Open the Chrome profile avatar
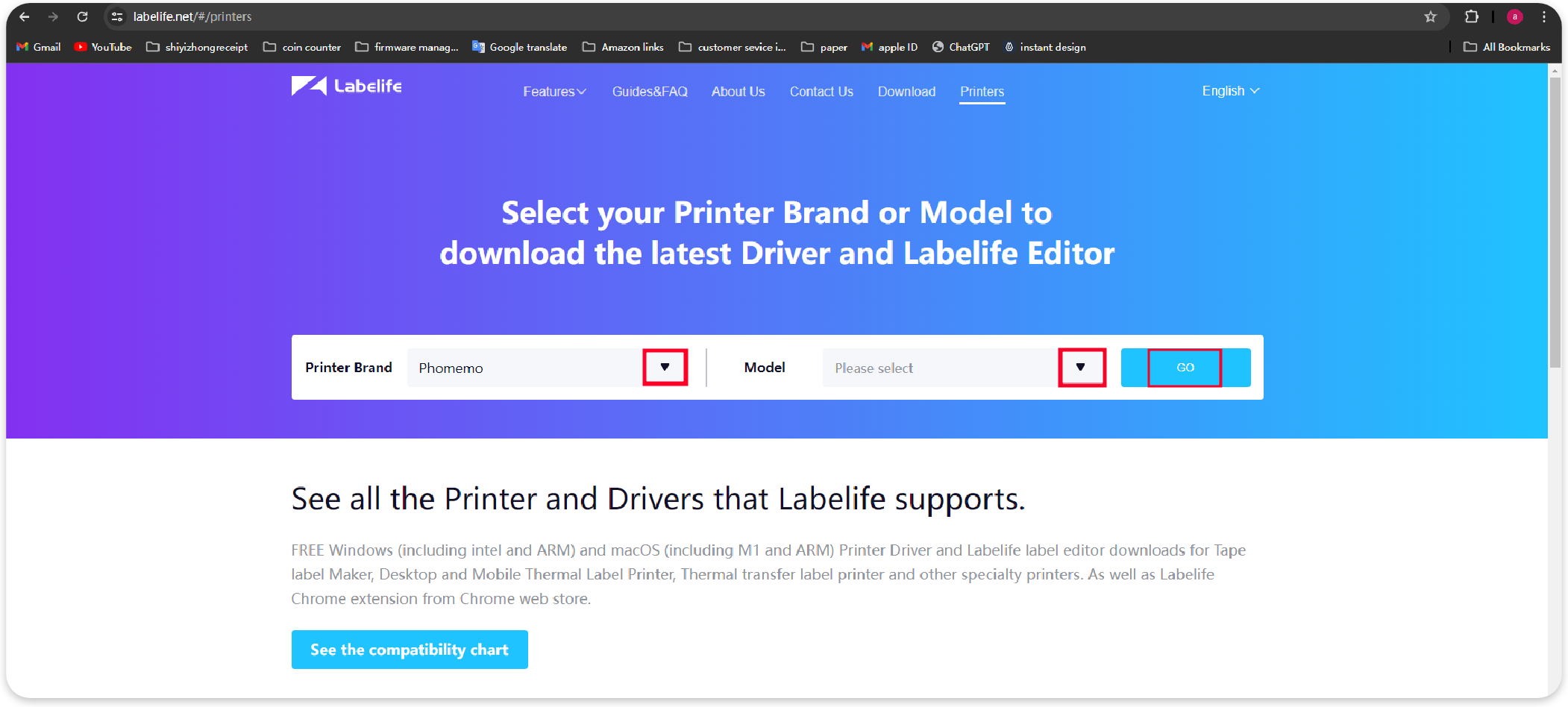 tap(1514, 16)
